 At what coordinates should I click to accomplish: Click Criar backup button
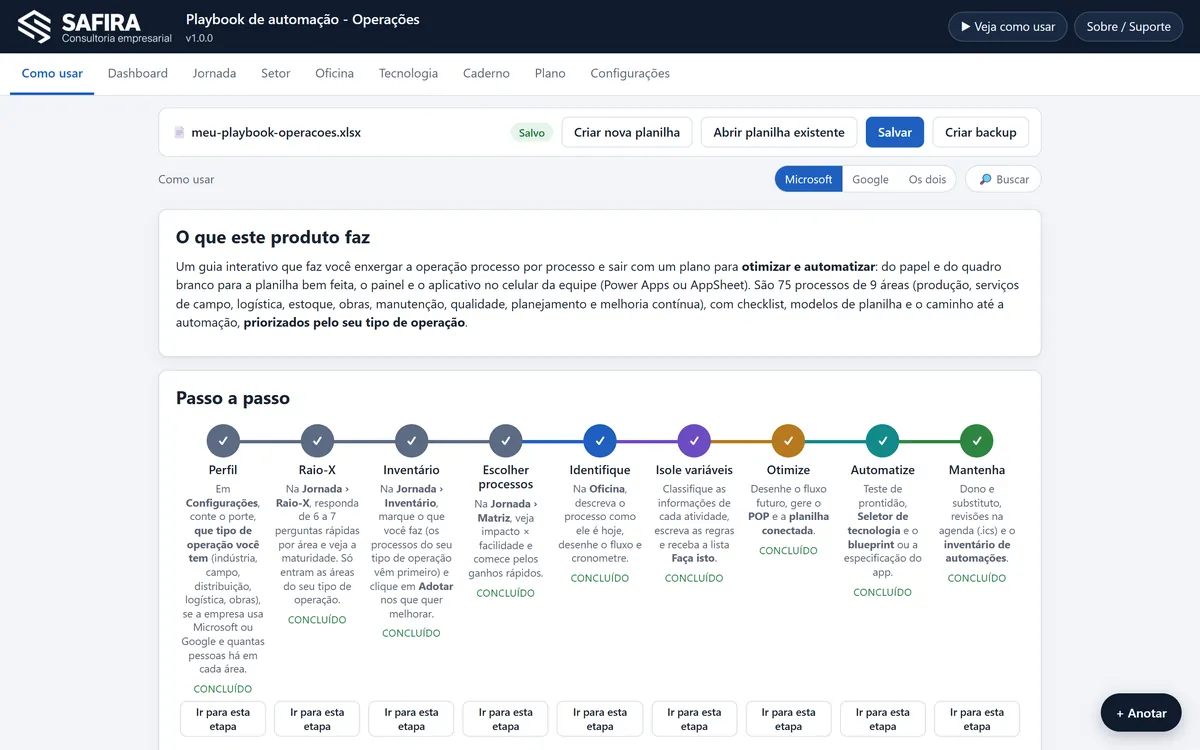click(x=980, y=132)
